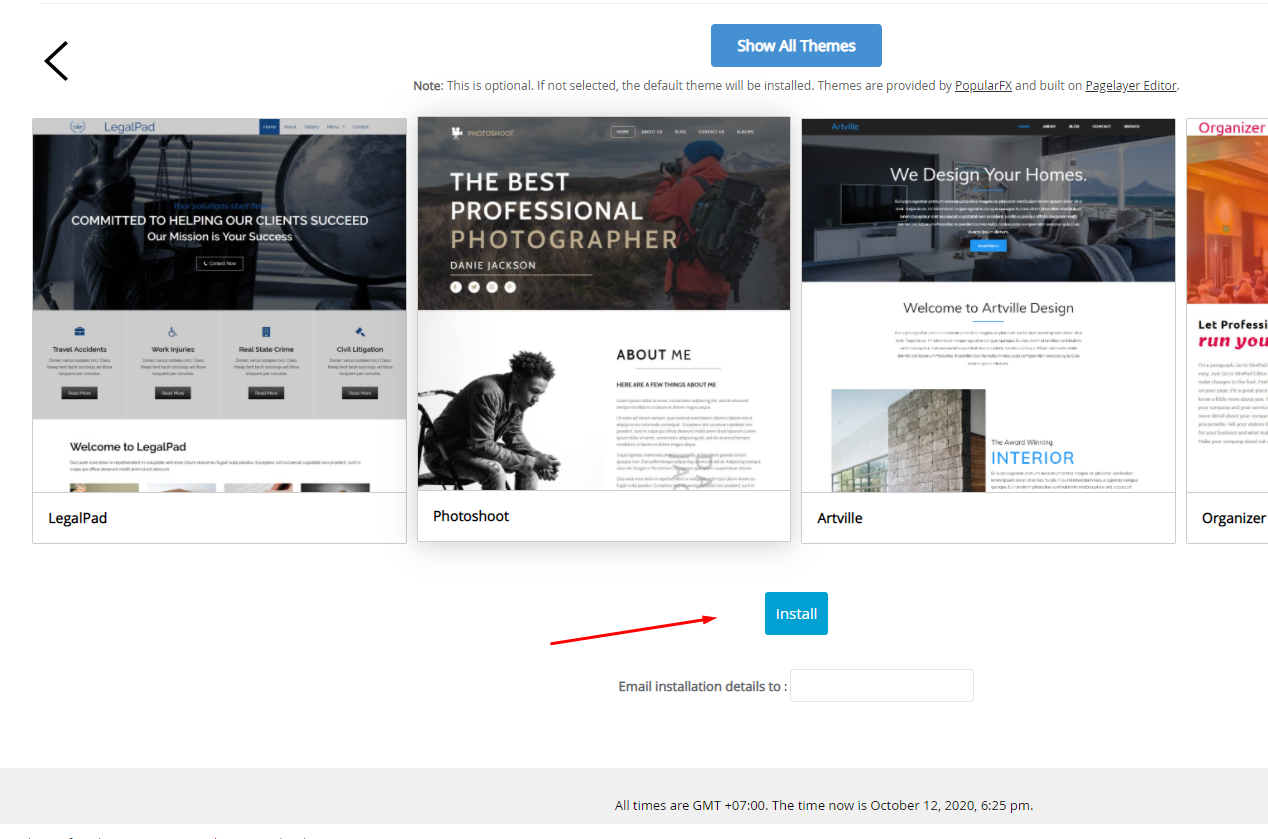Click the Facebook icon under Danie Jackson
This screenshot has height=839, width=1268.
(x=456, y=287)
